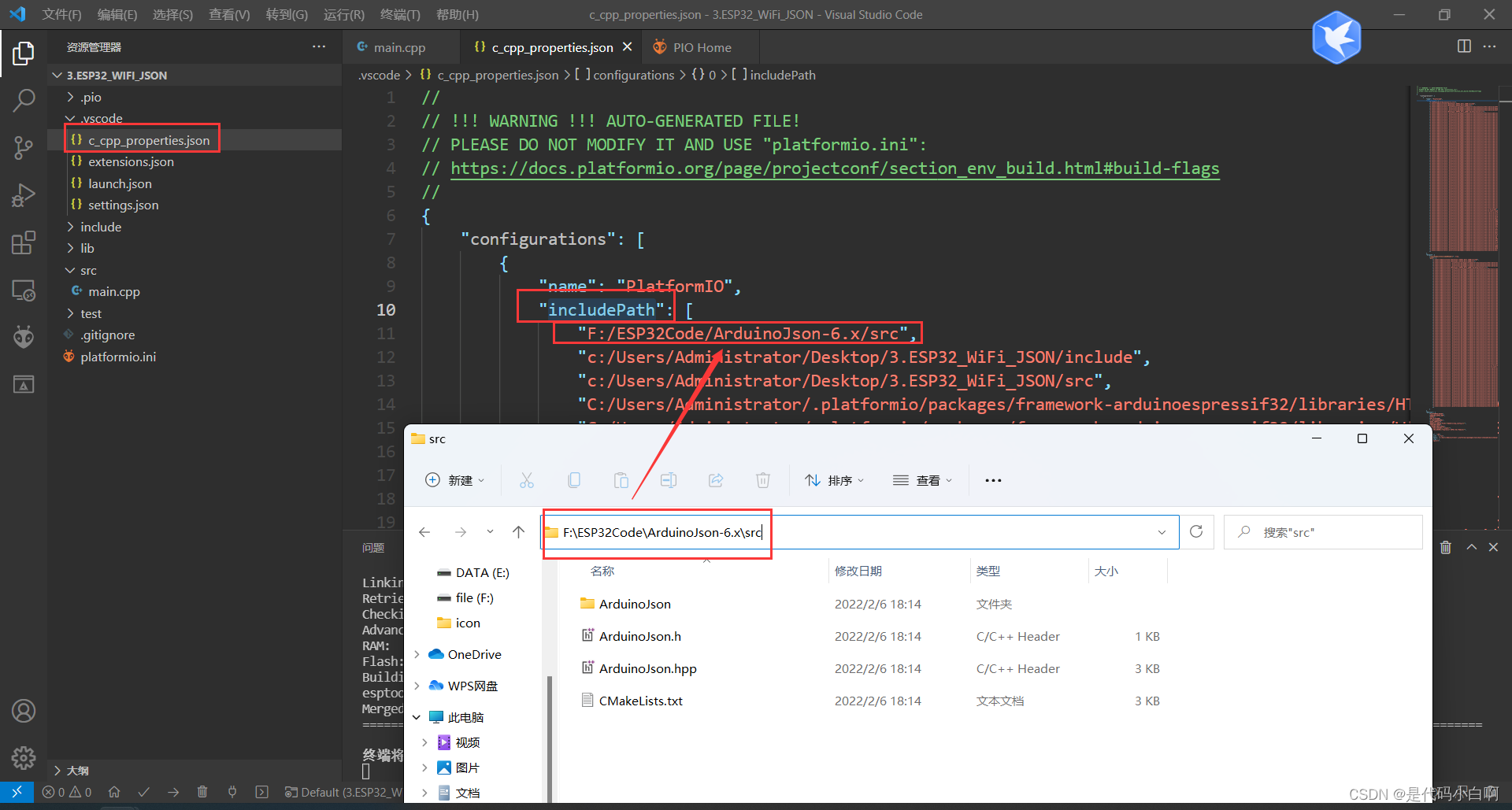Click PlatformIO new terminal icon in status bar
This screenshot has height=810, width=1512.
pyautogui.click(x=262, y=792)
